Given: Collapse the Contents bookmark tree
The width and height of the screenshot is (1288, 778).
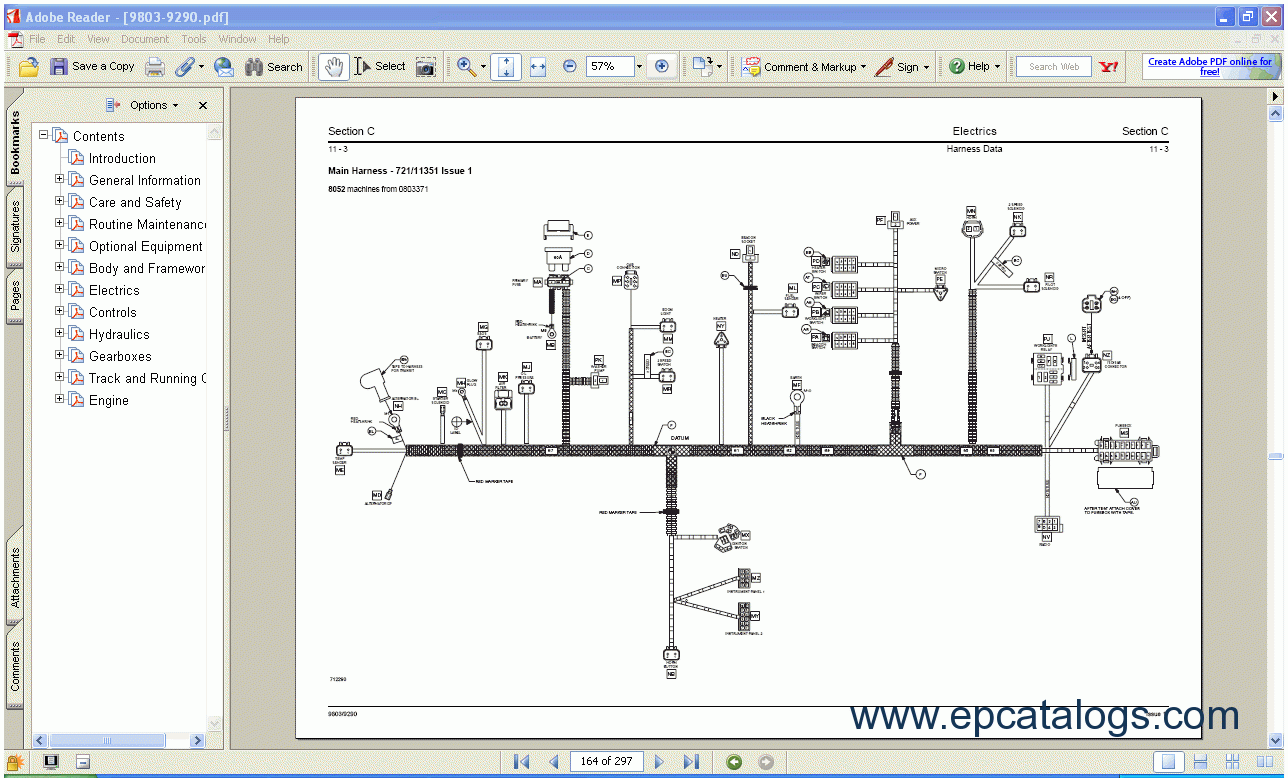Looking at the screenshot, I should [43, 135].
